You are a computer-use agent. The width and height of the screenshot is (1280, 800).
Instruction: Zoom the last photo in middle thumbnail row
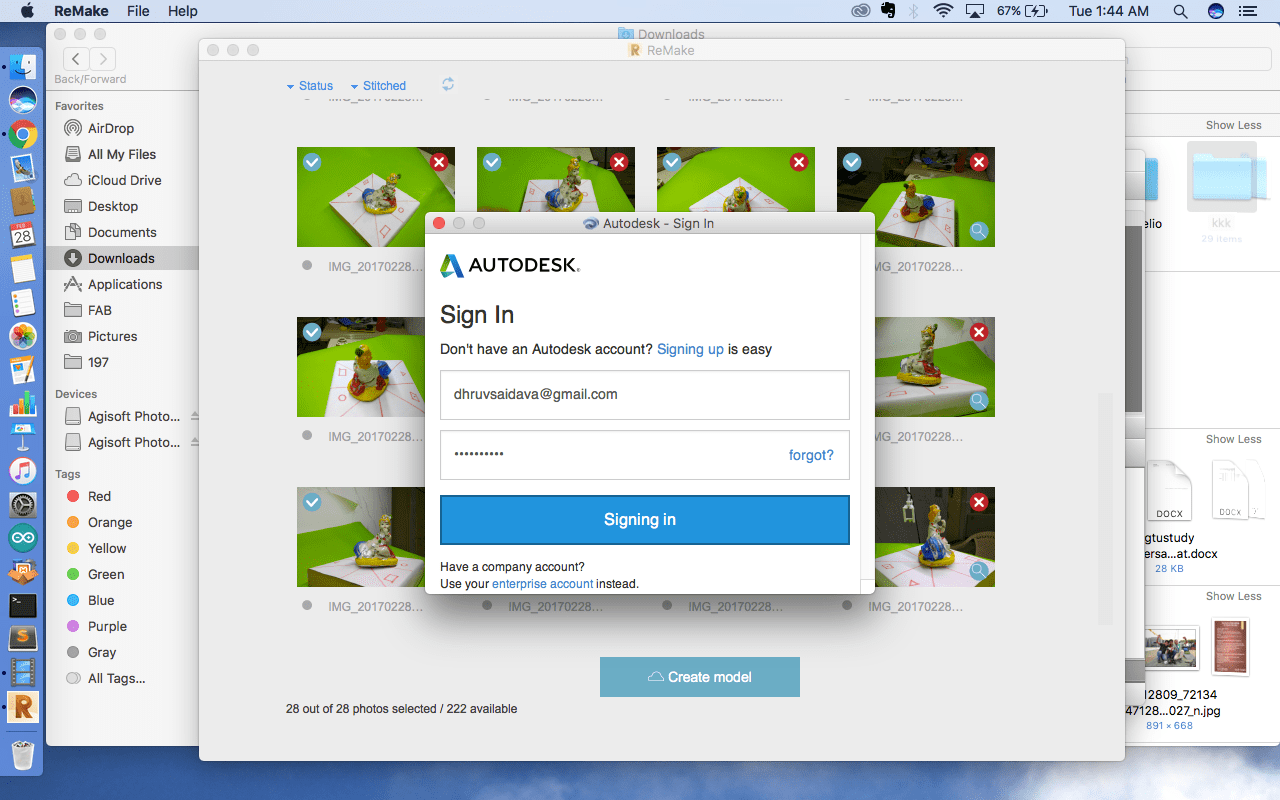tap(979, 402)
